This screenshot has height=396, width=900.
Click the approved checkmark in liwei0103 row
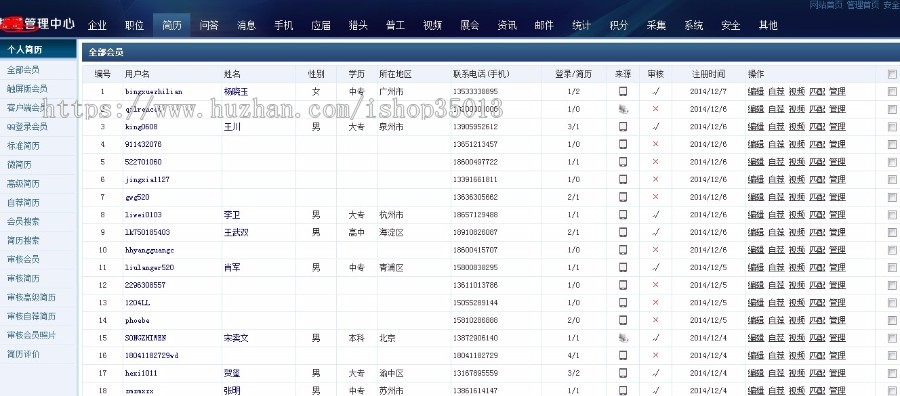[655, 215]
